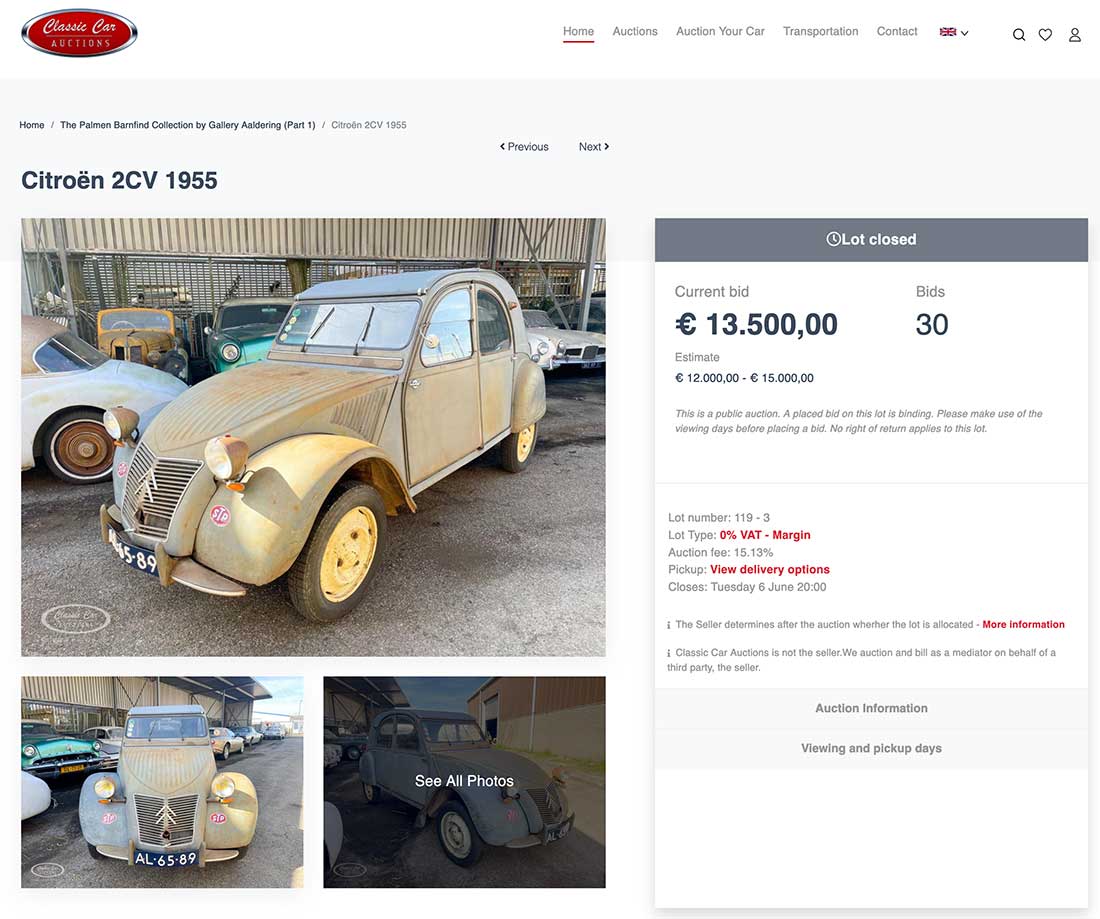Open the Transportation menu item
1100x919 pixels.
(x=820, y=32)
